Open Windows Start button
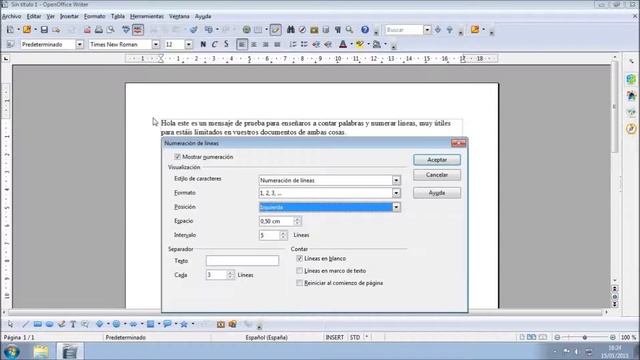The image size is (640, 360). (11, 351)
